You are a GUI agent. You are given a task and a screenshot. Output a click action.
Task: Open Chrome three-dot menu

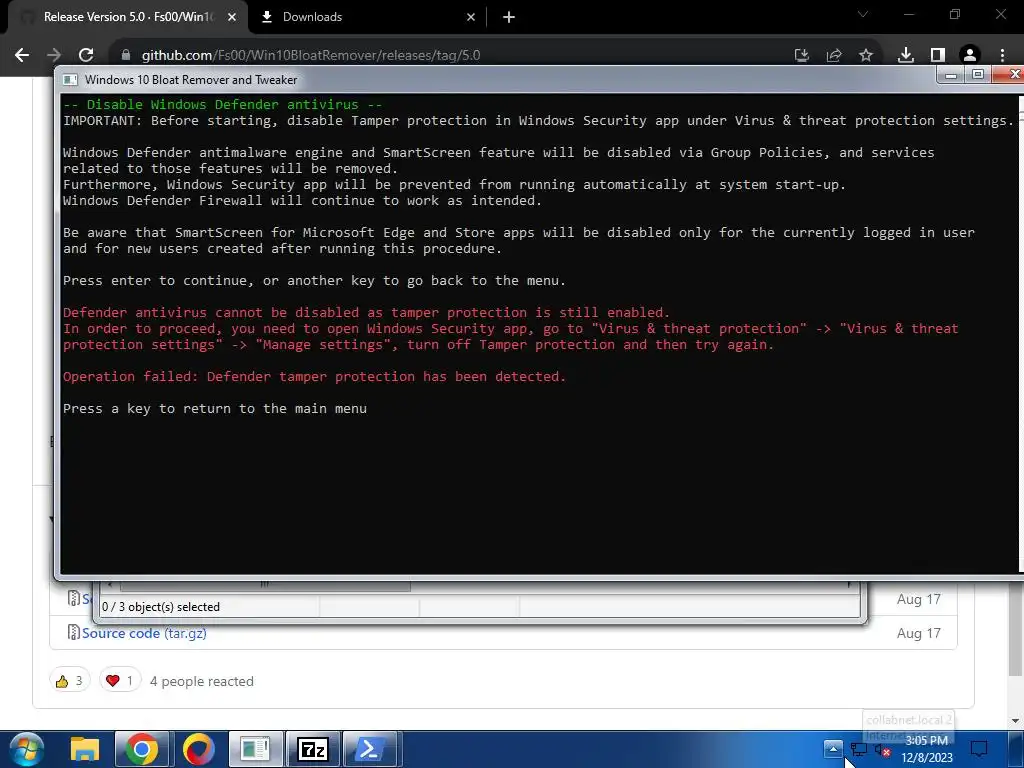click(x=1002, y=55)
